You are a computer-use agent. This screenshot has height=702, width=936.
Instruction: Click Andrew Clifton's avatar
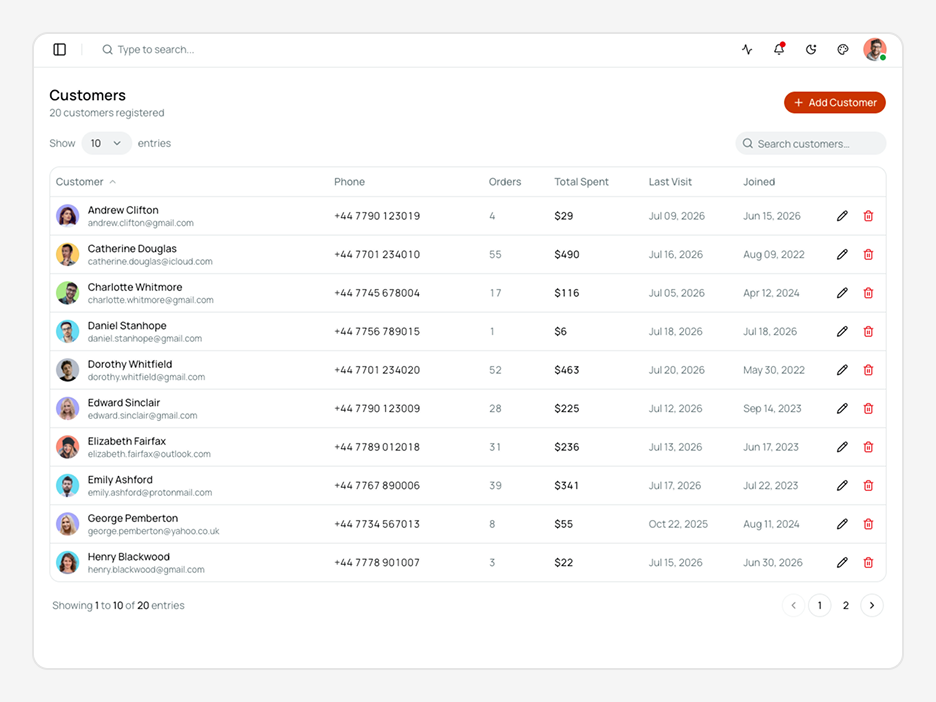pos(67,216)
